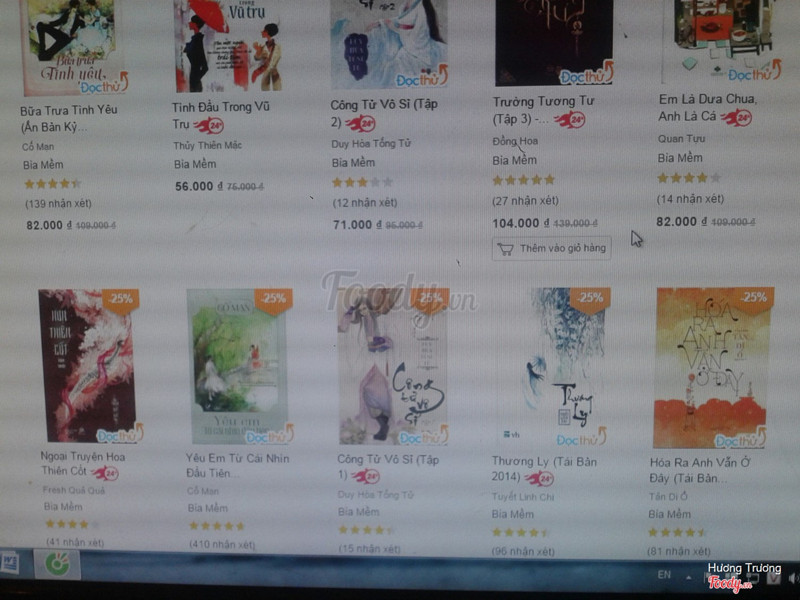This screenshot has width=800, height=600.
Task: Click Đọc thử badge on Công Tử Vô Sĩ Tập 2
Action: 422,77
